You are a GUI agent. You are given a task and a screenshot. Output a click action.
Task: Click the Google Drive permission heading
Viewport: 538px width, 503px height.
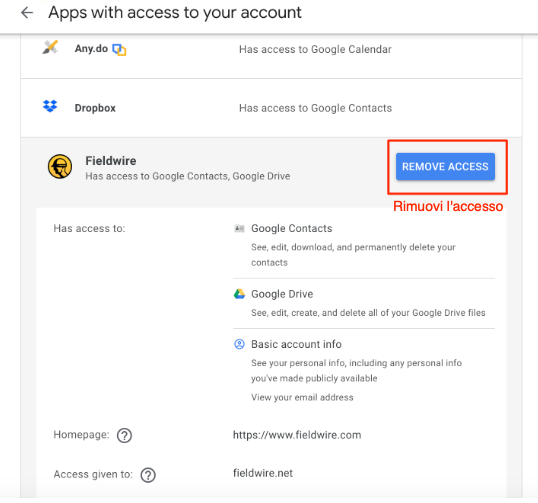[x=282, y=294]
